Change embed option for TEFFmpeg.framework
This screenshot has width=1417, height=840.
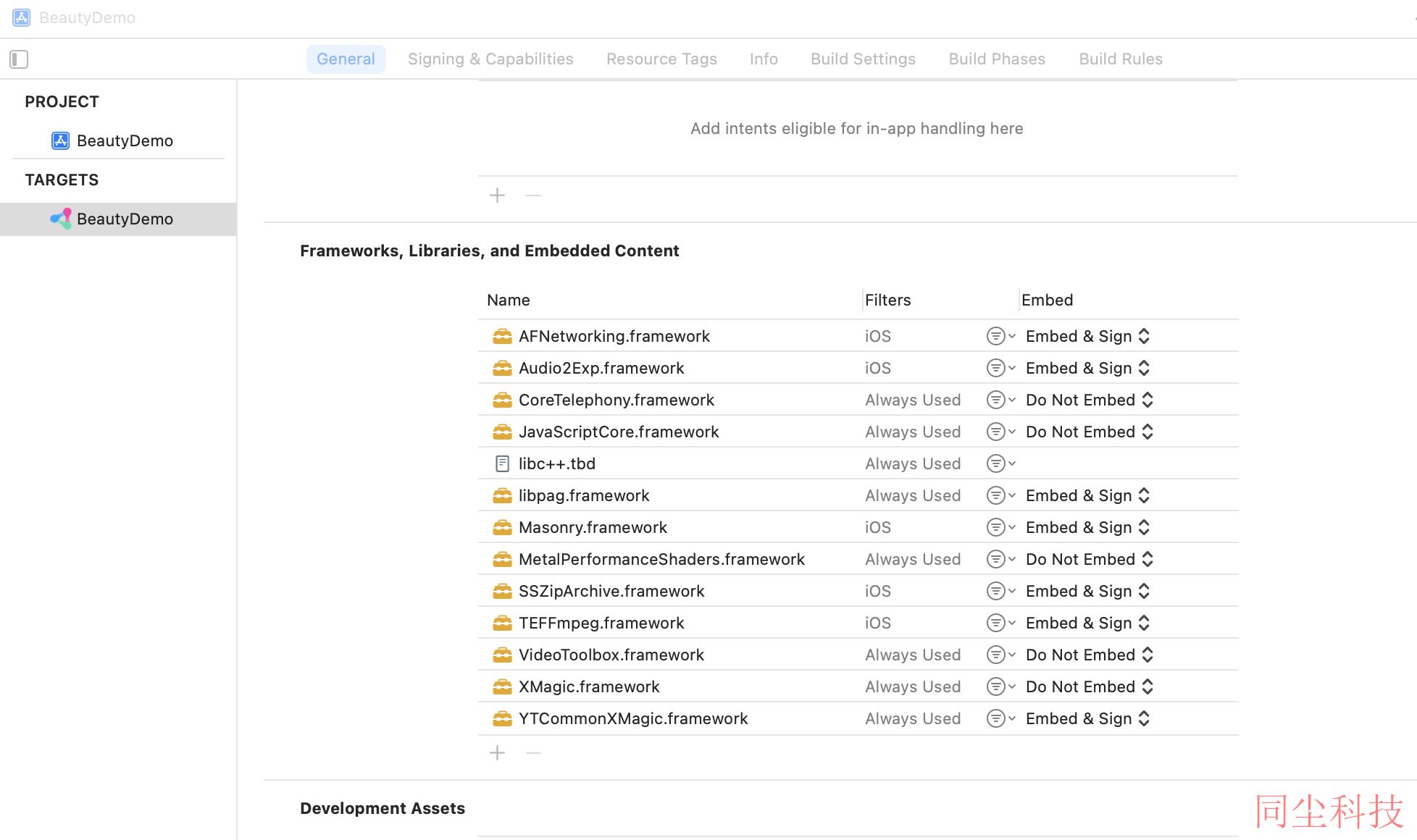pyautogui.click(x=1088, y=623)
